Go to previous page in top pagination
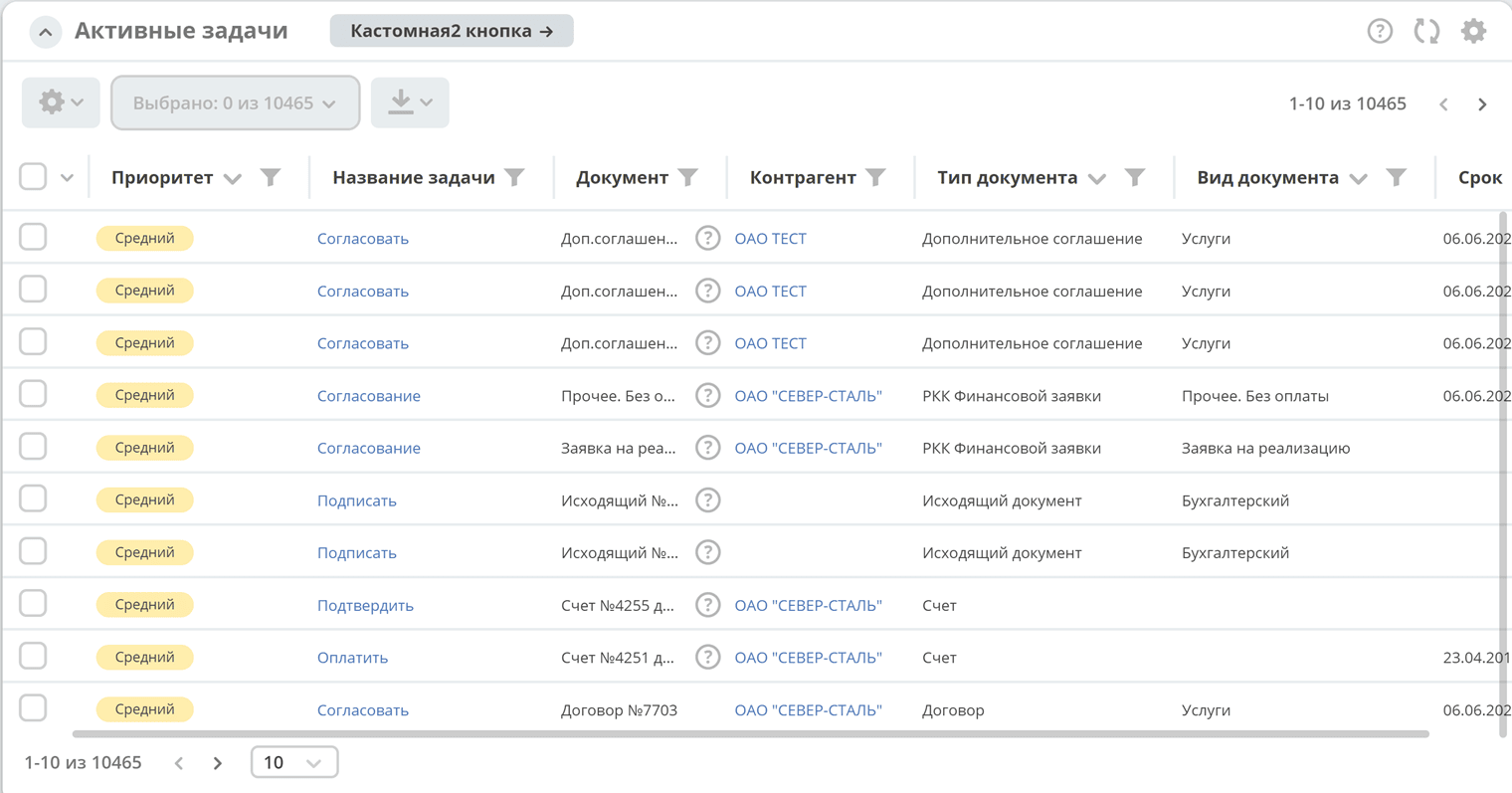1512x793 pixels. tap(1443, 103)
